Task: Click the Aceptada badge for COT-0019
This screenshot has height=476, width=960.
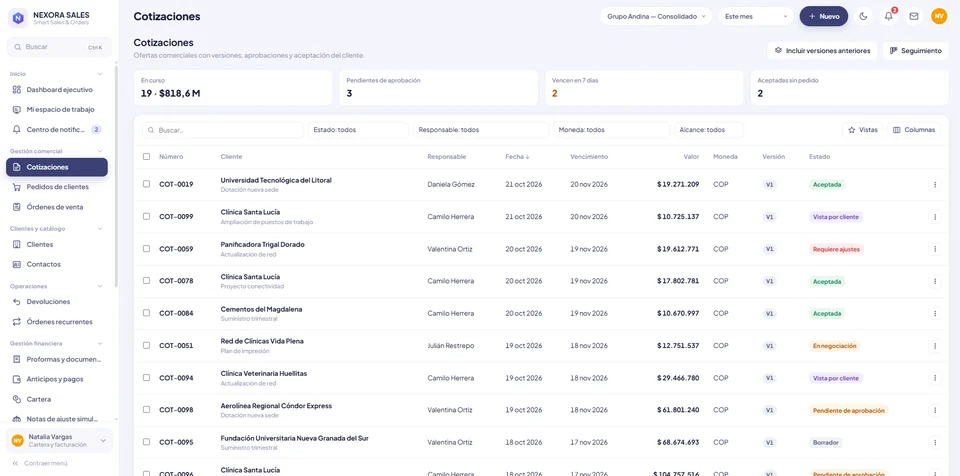Action: tap(827, 184)
